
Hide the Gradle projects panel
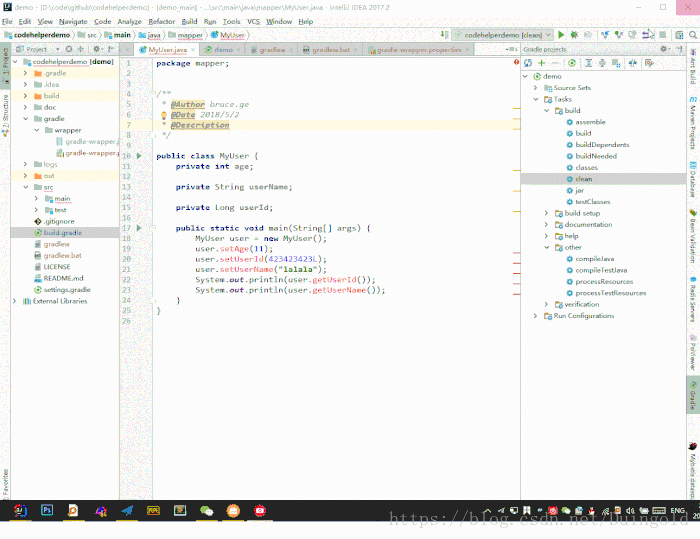(x=679, y=49)
